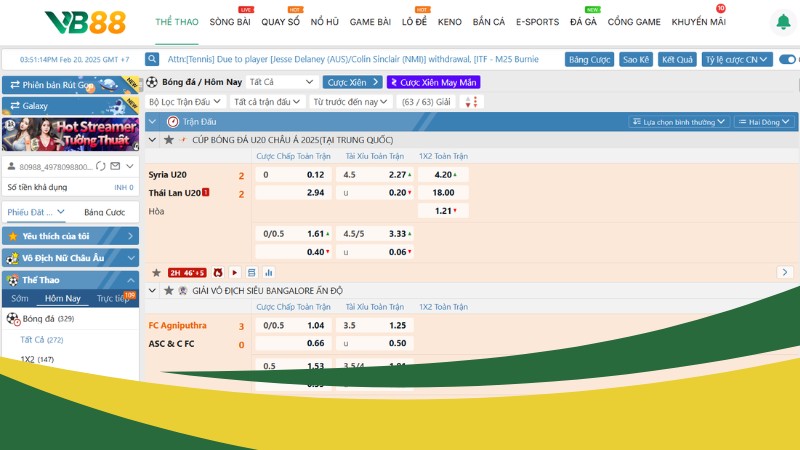Star the Giải Vô Địch Siêu Bangalore league

coord(168,290)
